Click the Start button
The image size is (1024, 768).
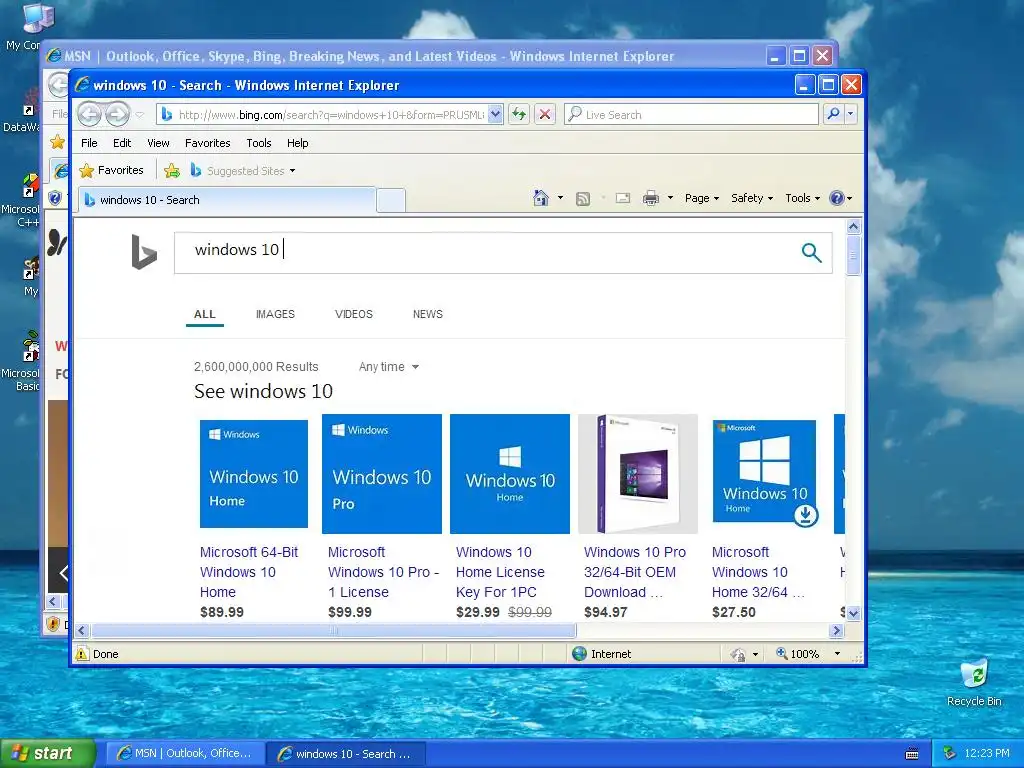(x=48, y=753)
